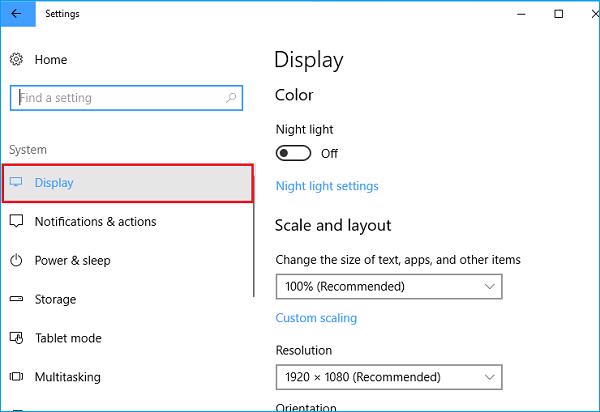600x412 pixels.
Task: Click the Notifications & actions icon
Action: pos(16,222)
